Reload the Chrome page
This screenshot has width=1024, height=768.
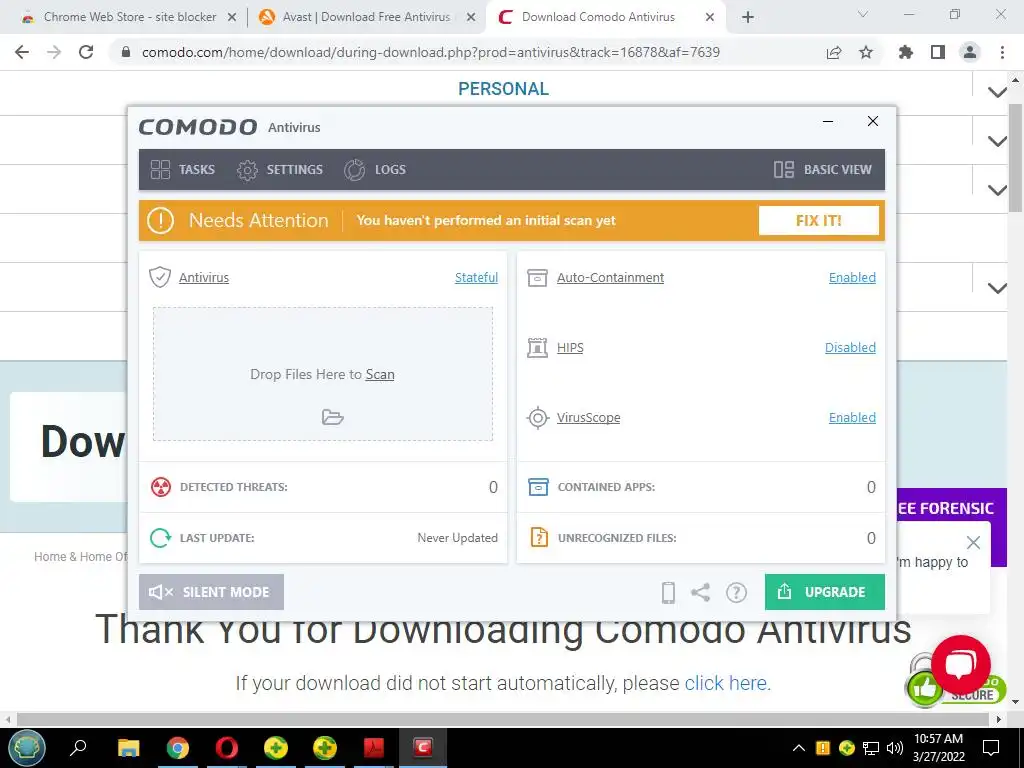coord(86,52)
